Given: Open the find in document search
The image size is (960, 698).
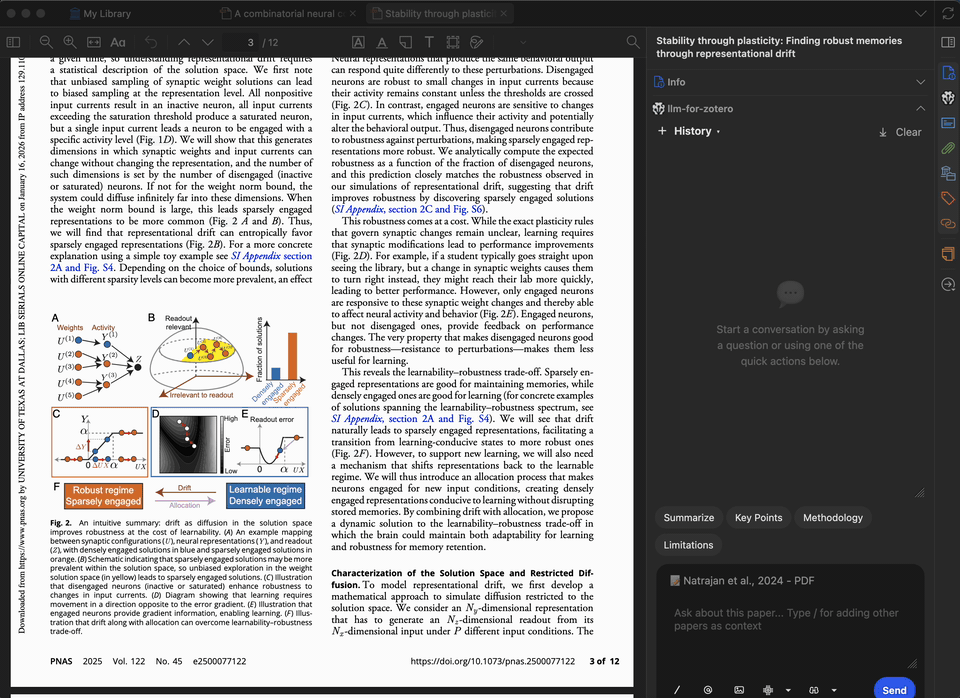Looking at the screenshot, I should click(632, 42).
